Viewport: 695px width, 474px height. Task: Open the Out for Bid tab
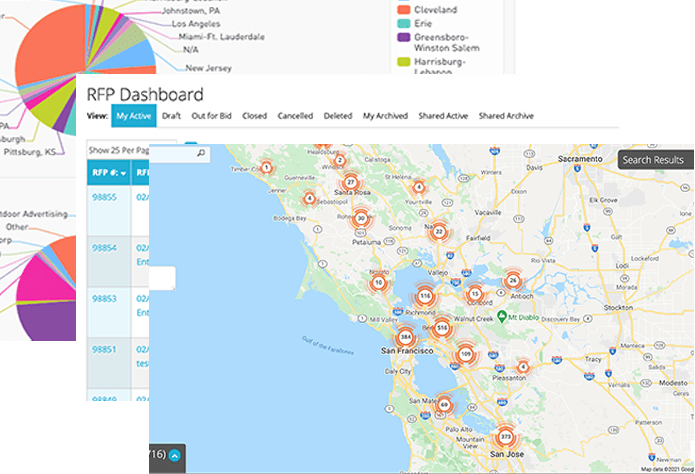(x=211, y=116)
